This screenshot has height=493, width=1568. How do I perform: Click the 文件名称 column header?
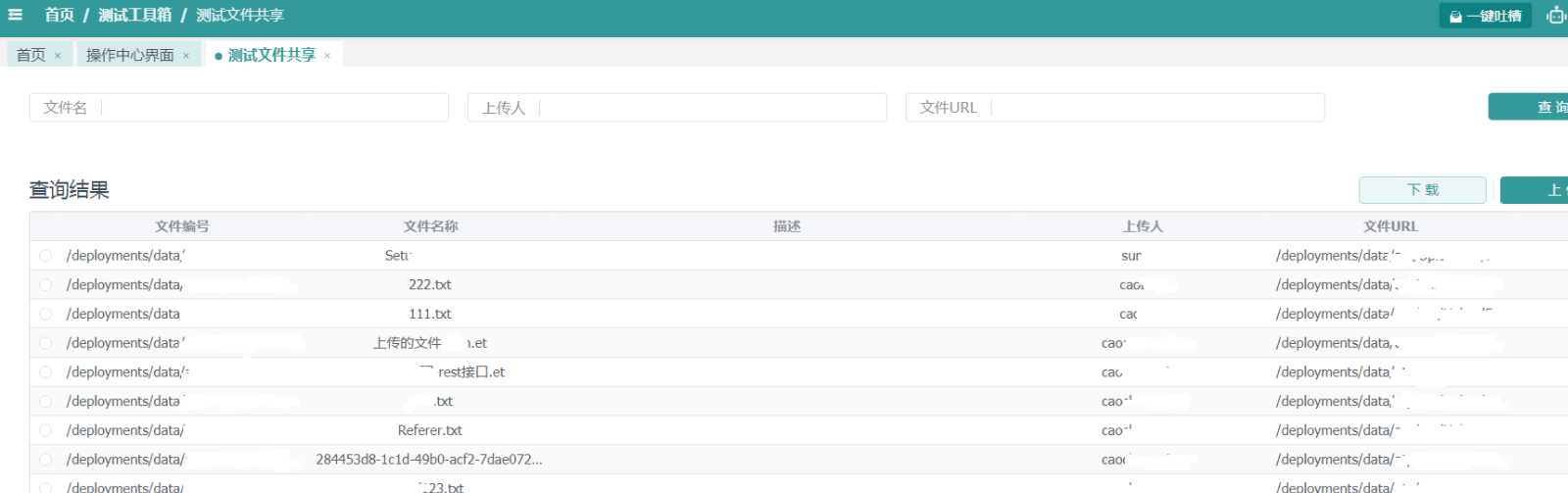point(431,226)
